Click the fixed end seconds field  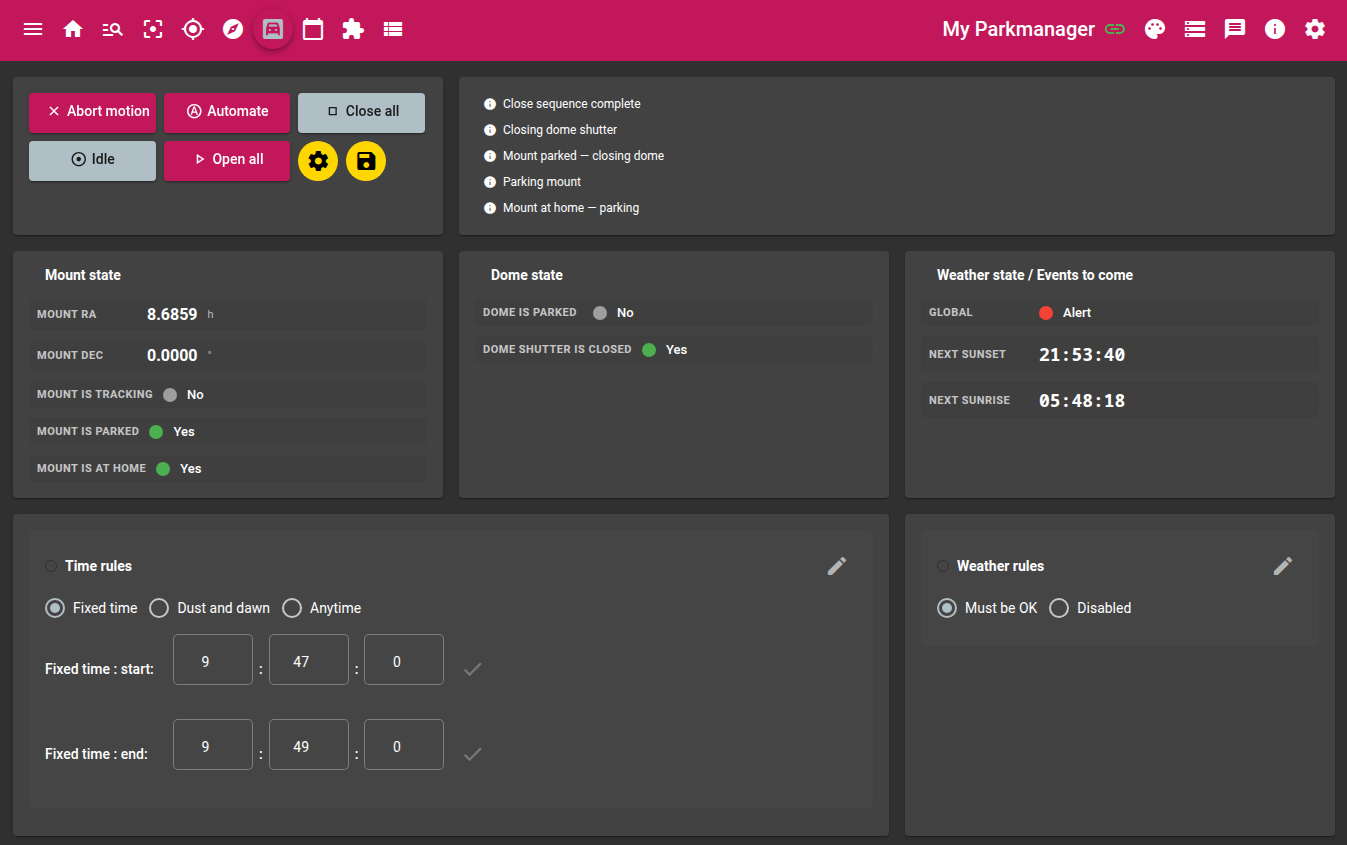[404, 745]
